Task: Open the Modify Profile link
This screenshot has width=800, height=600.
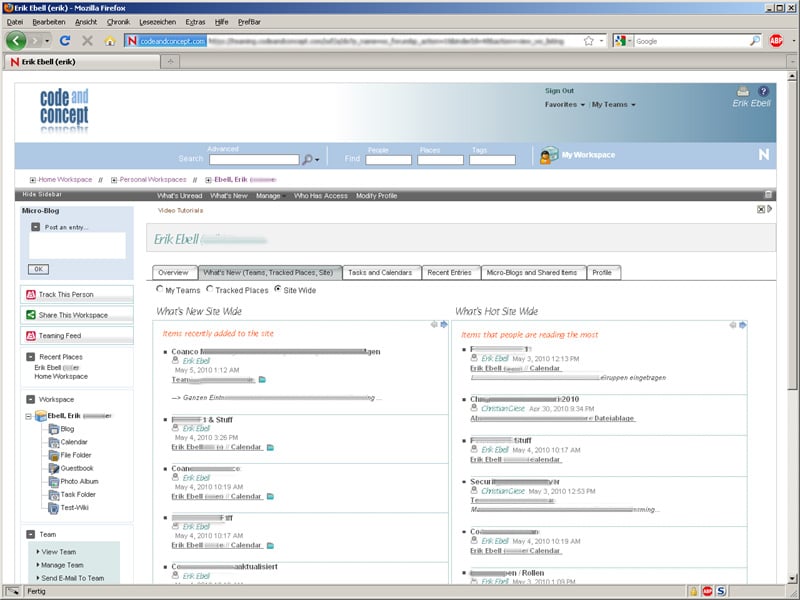Action: 377,196
